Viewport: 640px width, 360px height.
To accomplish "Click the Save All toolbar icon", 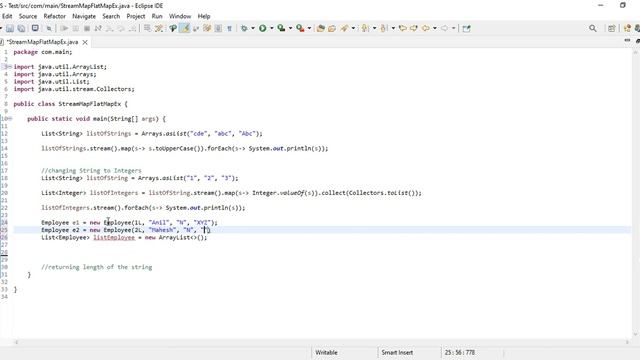I will point(21,28).
